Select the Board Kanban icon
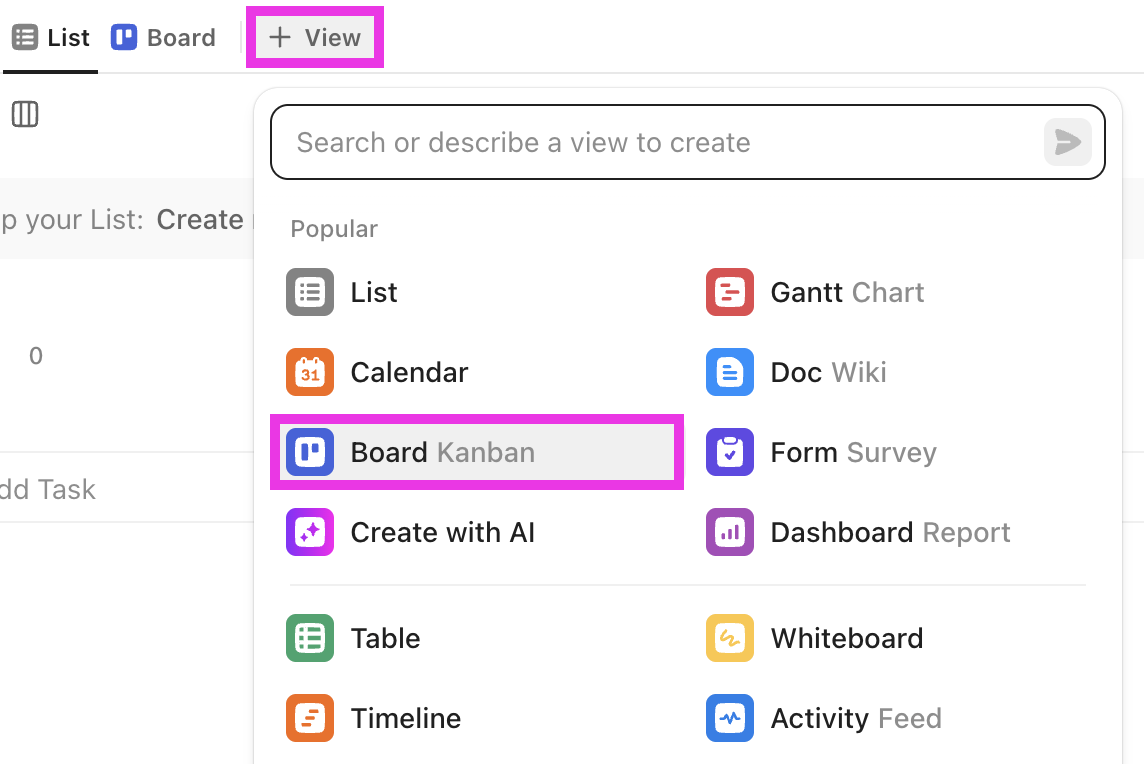 point(309,452)
